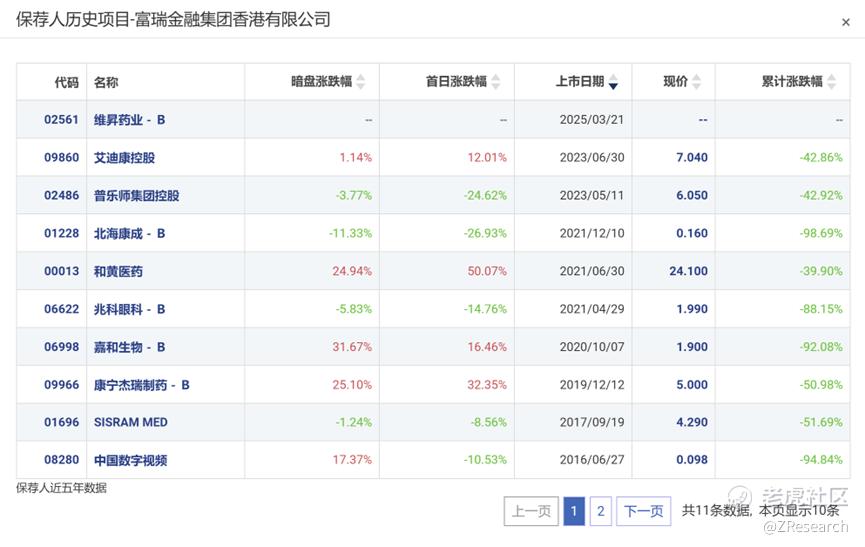865x547 pixels.
Task: Open stock SISRAM MED
Action: (131, 422)
